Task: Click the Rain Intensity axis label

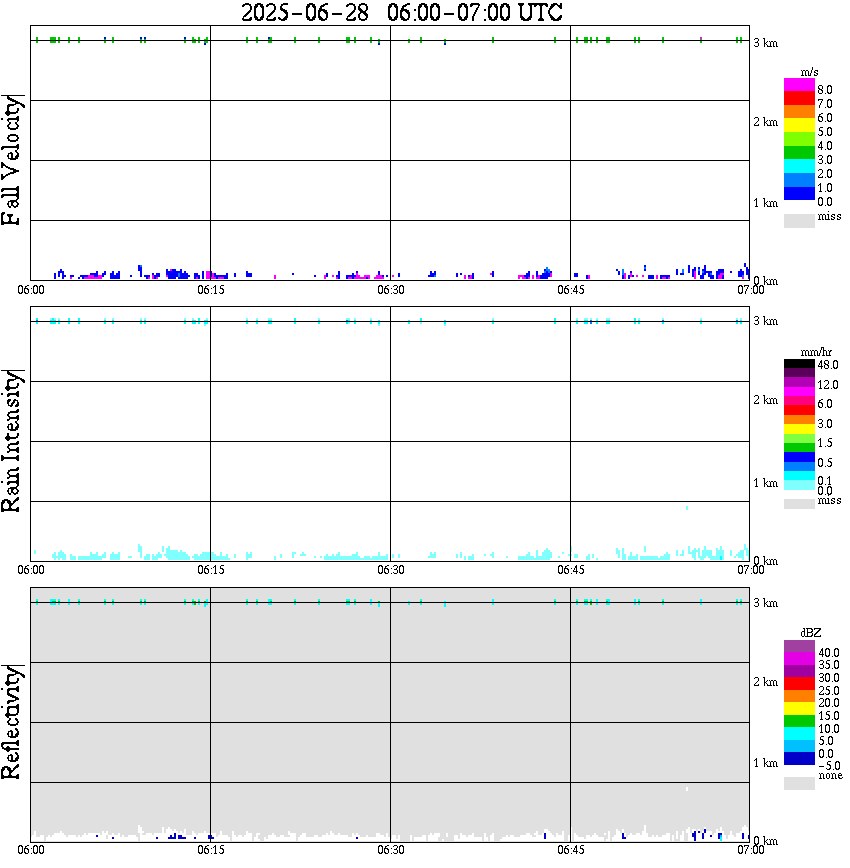Action: point(12,441)
